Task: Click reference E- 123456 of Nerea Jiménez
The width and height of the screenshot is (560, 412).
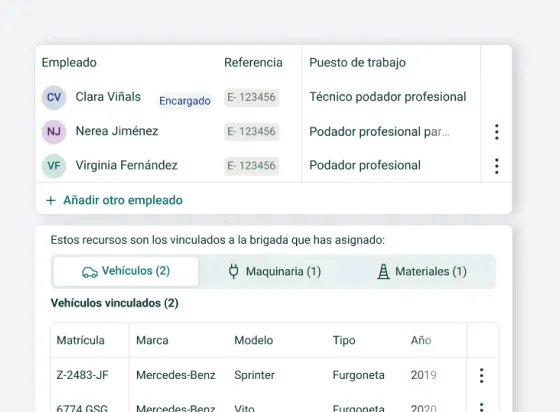Action: (251, 131)
